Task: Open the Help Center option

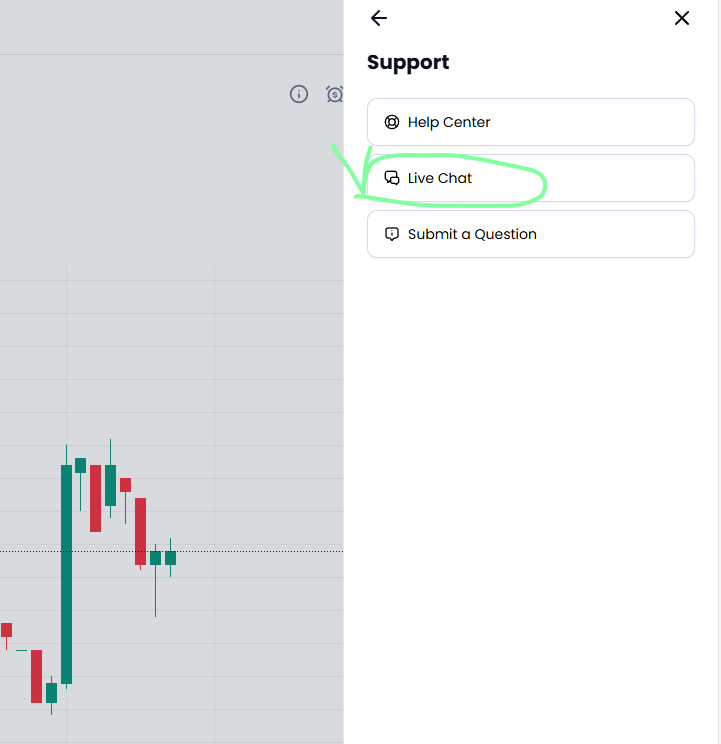Action: coord(530,122)
